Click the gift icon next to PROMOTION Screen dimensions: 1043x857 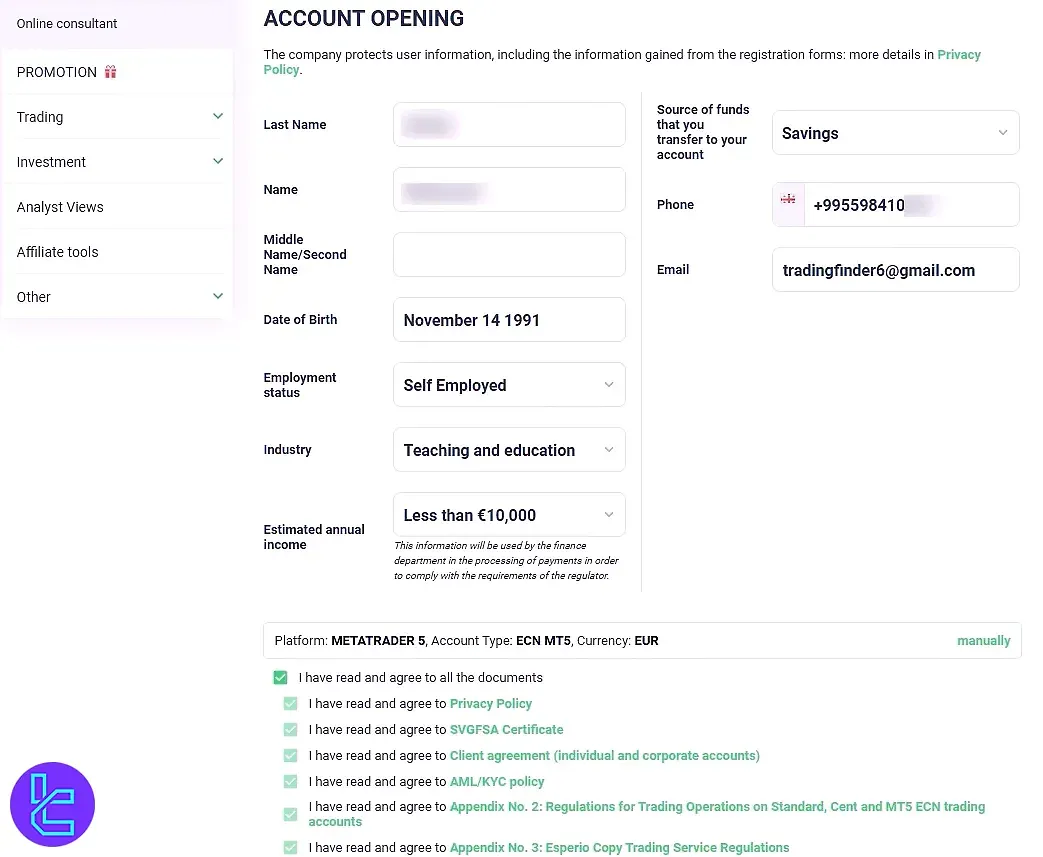(x=111, y=72)
